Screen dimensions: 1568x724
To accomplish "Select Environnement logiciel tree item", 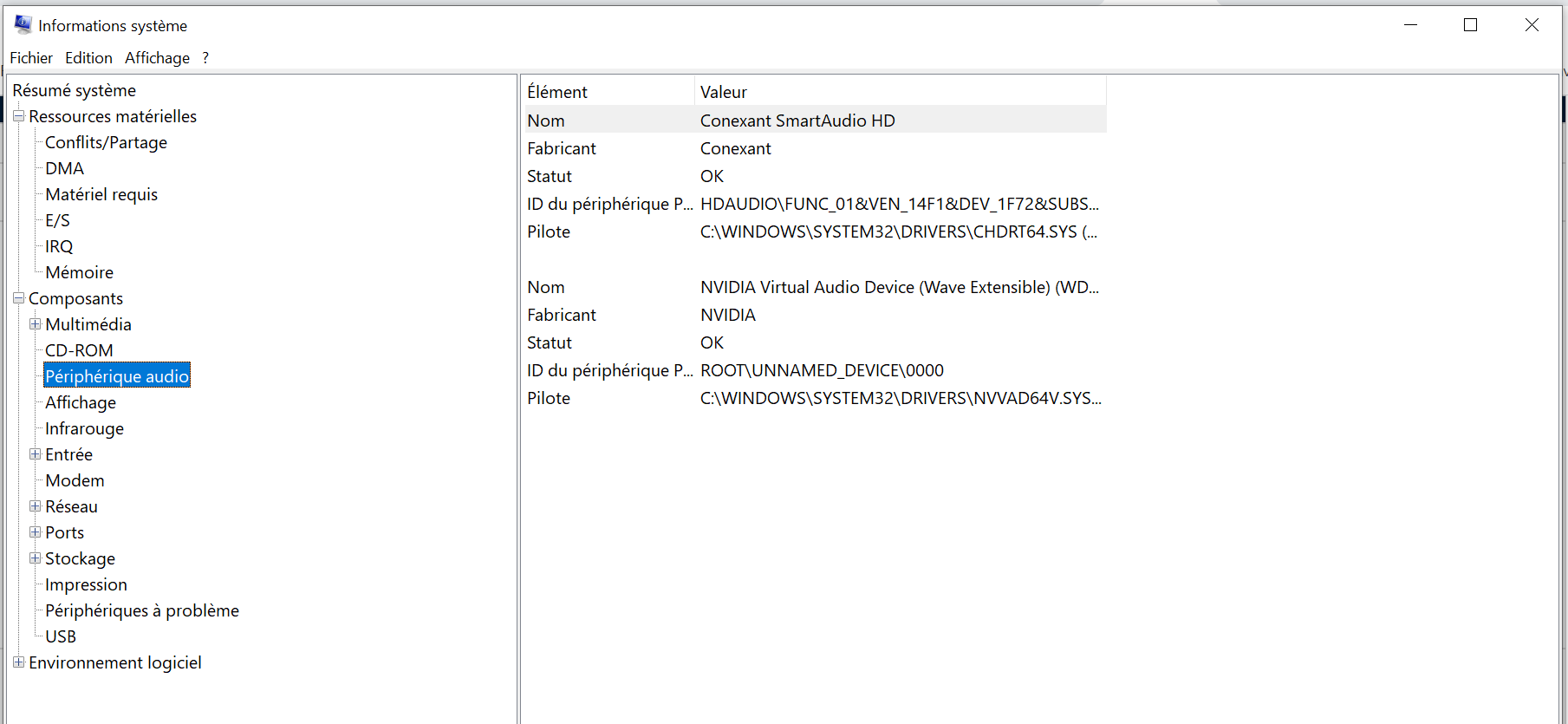I will [115, 662].
